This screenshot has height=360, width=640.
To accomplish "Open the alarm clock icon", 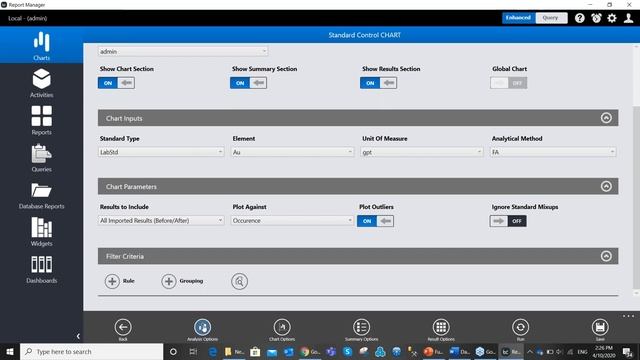I will [596, 18].
